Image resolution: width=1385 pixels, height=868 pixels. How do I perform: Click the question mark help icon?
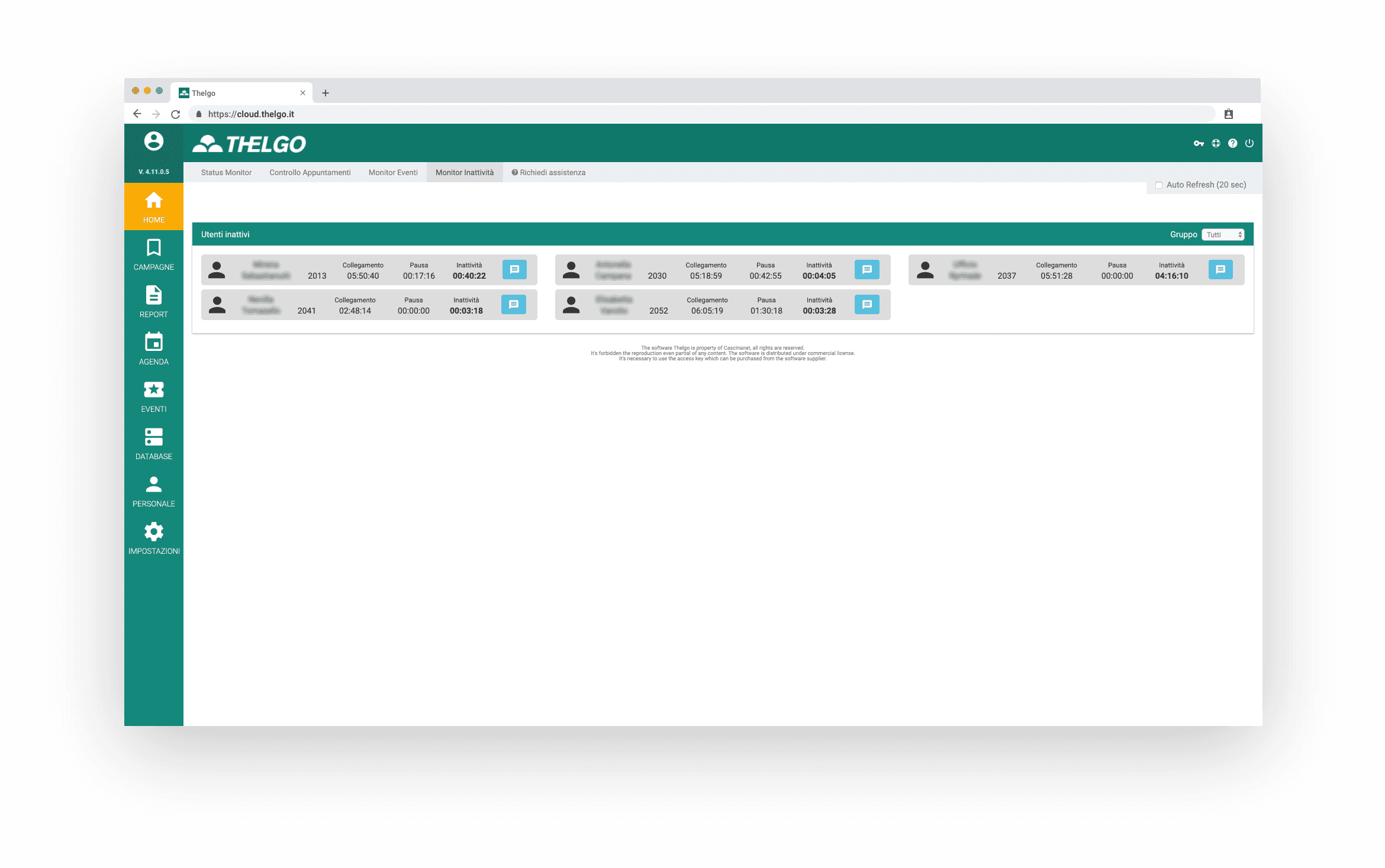click(1232, 143)
